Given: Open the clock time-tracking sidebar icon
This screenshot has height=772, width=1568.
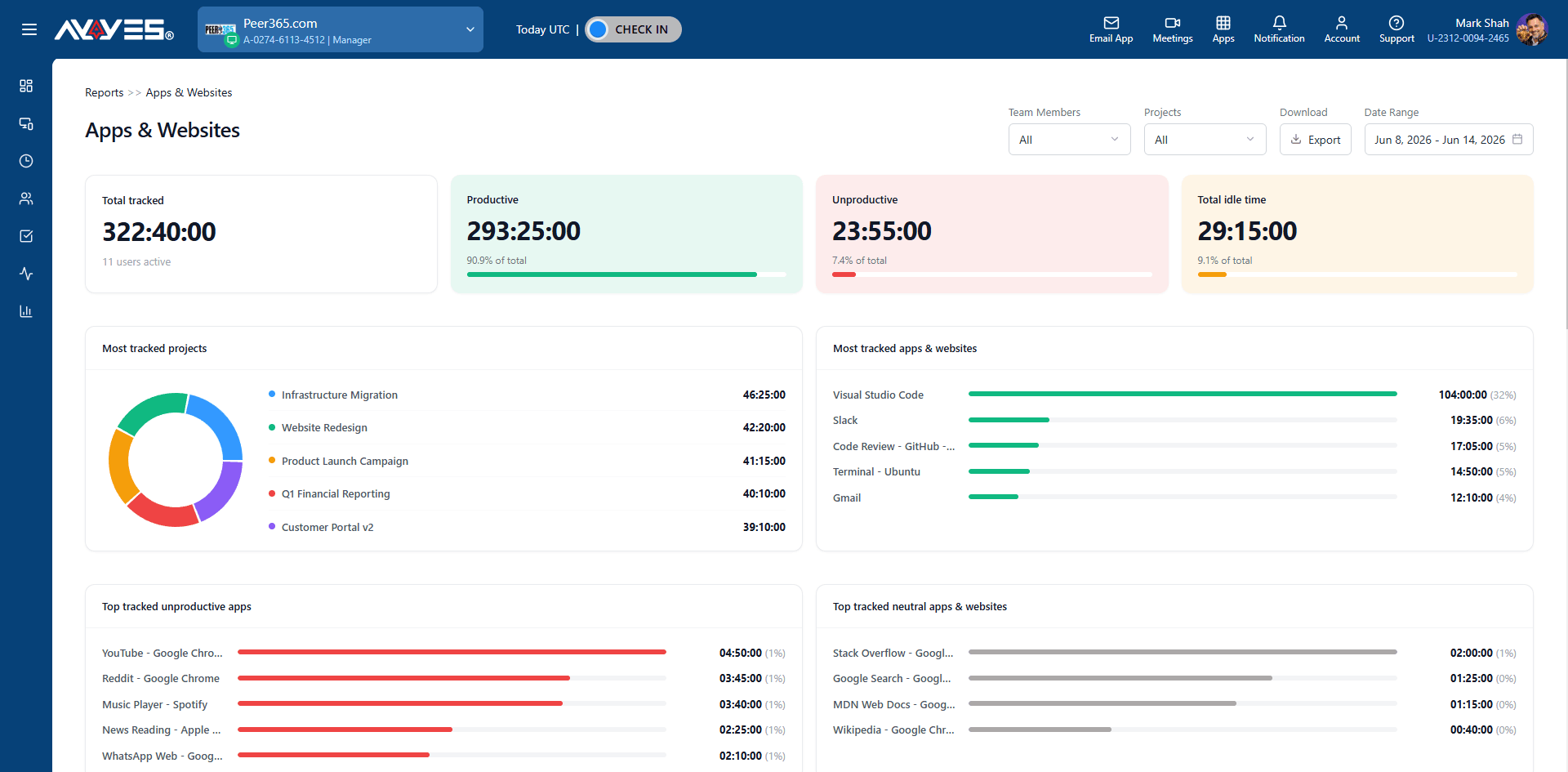Looking at the screenshot, I should [26, 161].
